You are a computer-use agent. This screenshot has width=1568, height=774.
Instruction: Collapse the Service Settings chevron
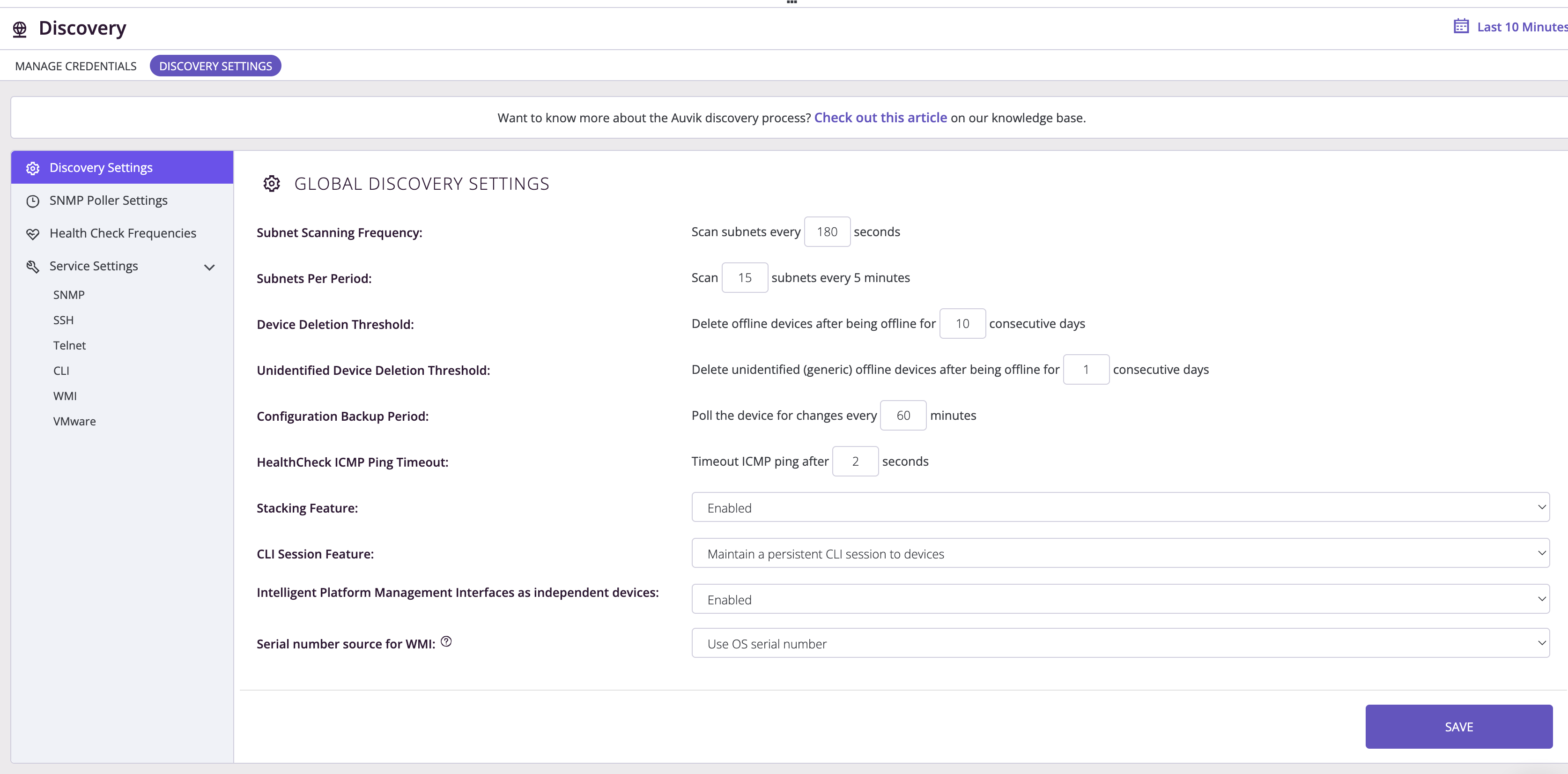pyautogui.click(x=209, y=268)
